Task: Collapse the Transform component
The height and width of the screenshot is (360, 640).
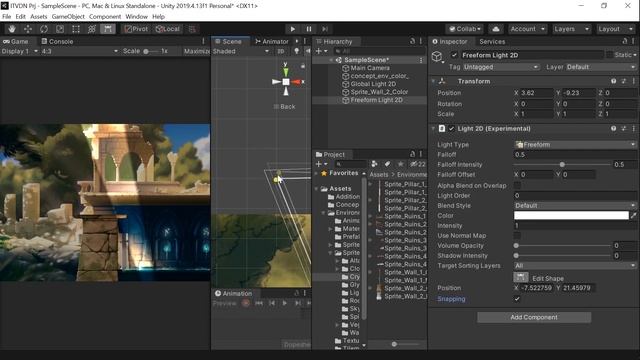Action: click(433, 81)
